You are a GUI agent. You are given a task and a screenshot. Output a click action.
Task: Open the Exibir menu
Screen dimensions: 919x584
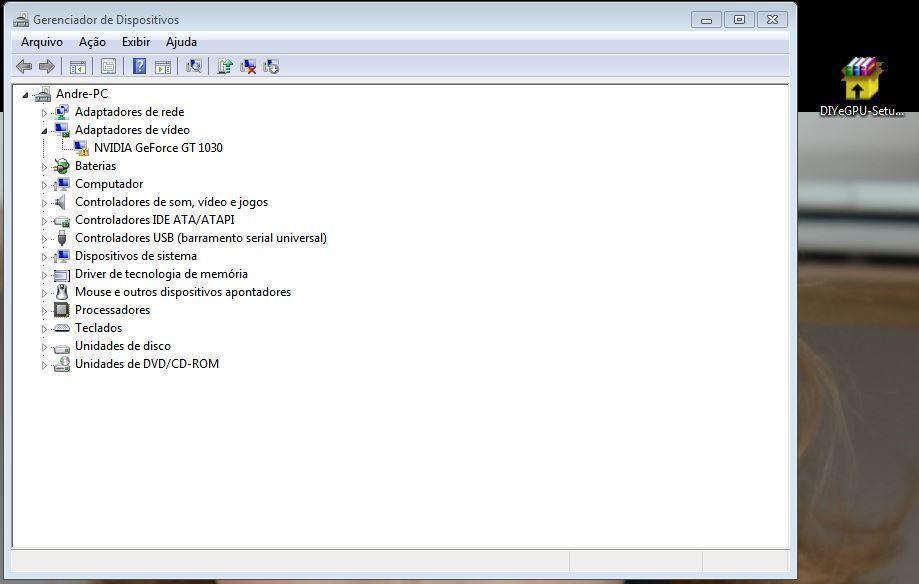coord(136,42)
